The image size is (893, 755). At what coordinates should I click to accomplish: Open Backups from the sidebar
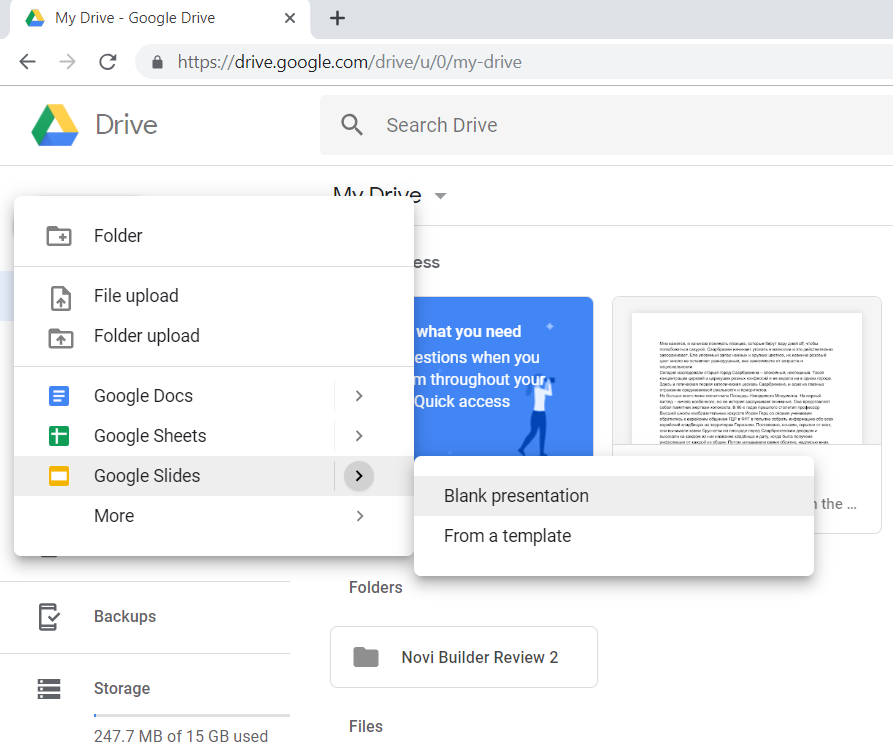pyautogui.click(x=124, y=617)
